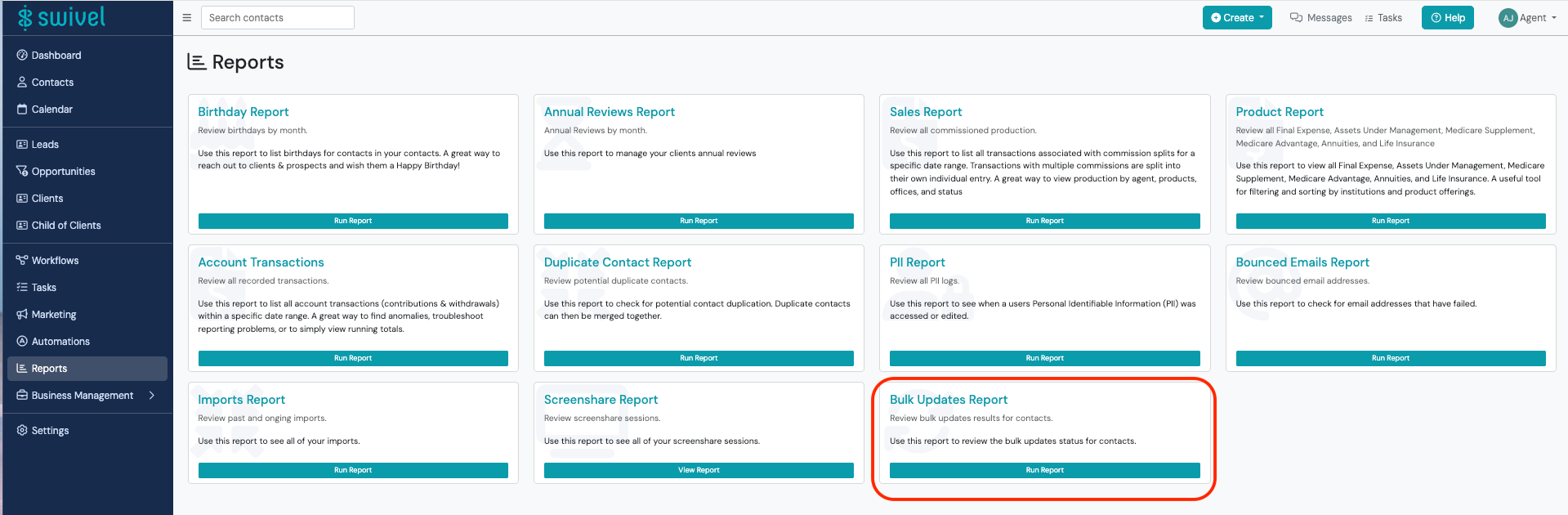Click the Leads card icon
This screenshot has width=1568, height=515.
pos(22,145)
